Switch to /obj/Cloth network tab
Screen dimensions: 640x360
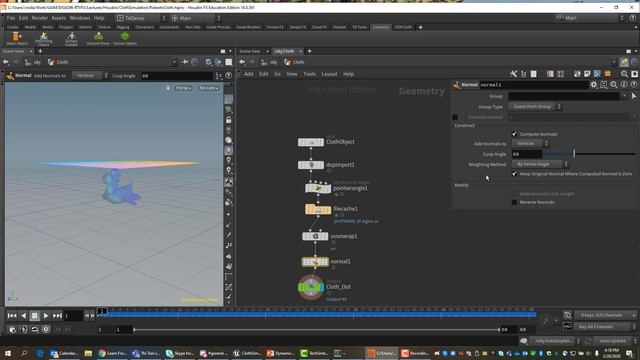(x=284, y=51)
